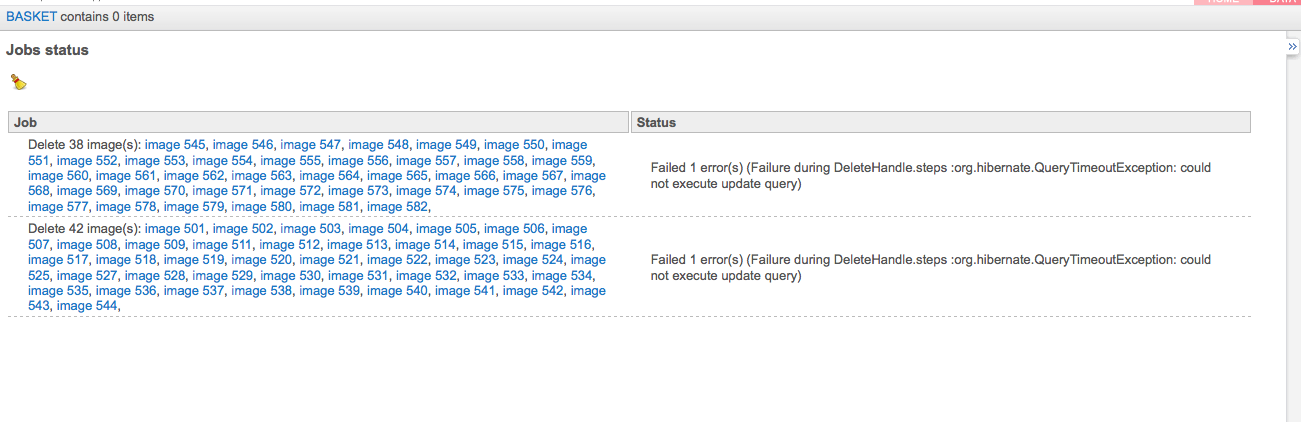Image resolution: width=1301 pixels, height=422 pixels.
Task: Open the BASKET link
Action: 31,17
